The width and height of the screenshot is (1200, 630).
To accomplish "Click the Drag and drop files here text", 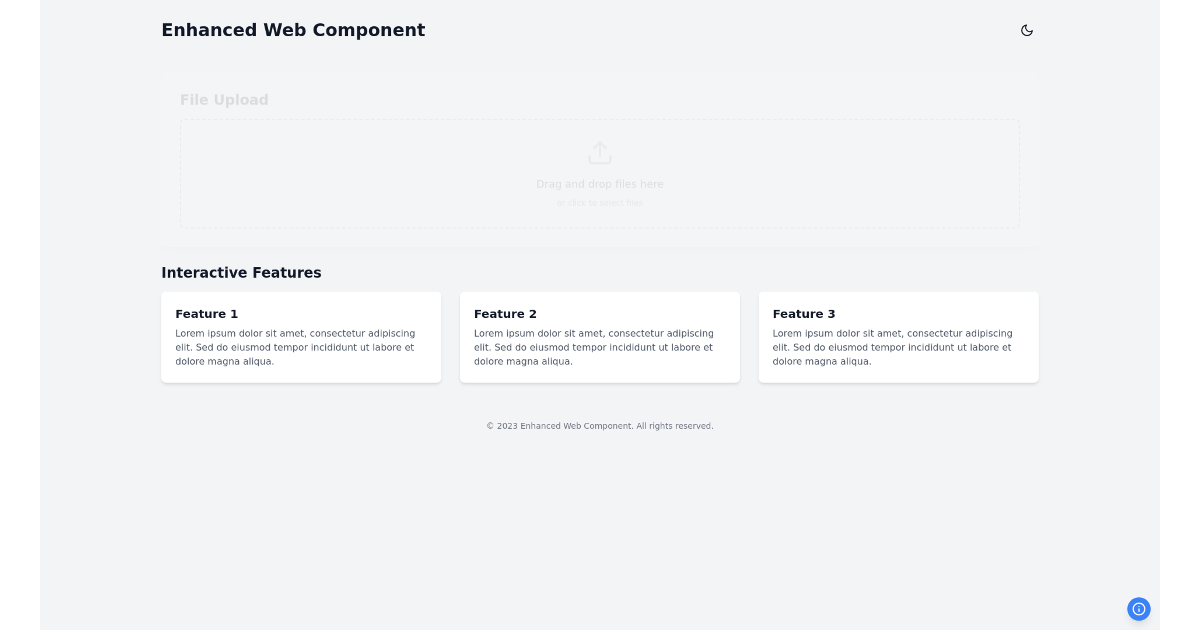I will [x=600, y=184].
